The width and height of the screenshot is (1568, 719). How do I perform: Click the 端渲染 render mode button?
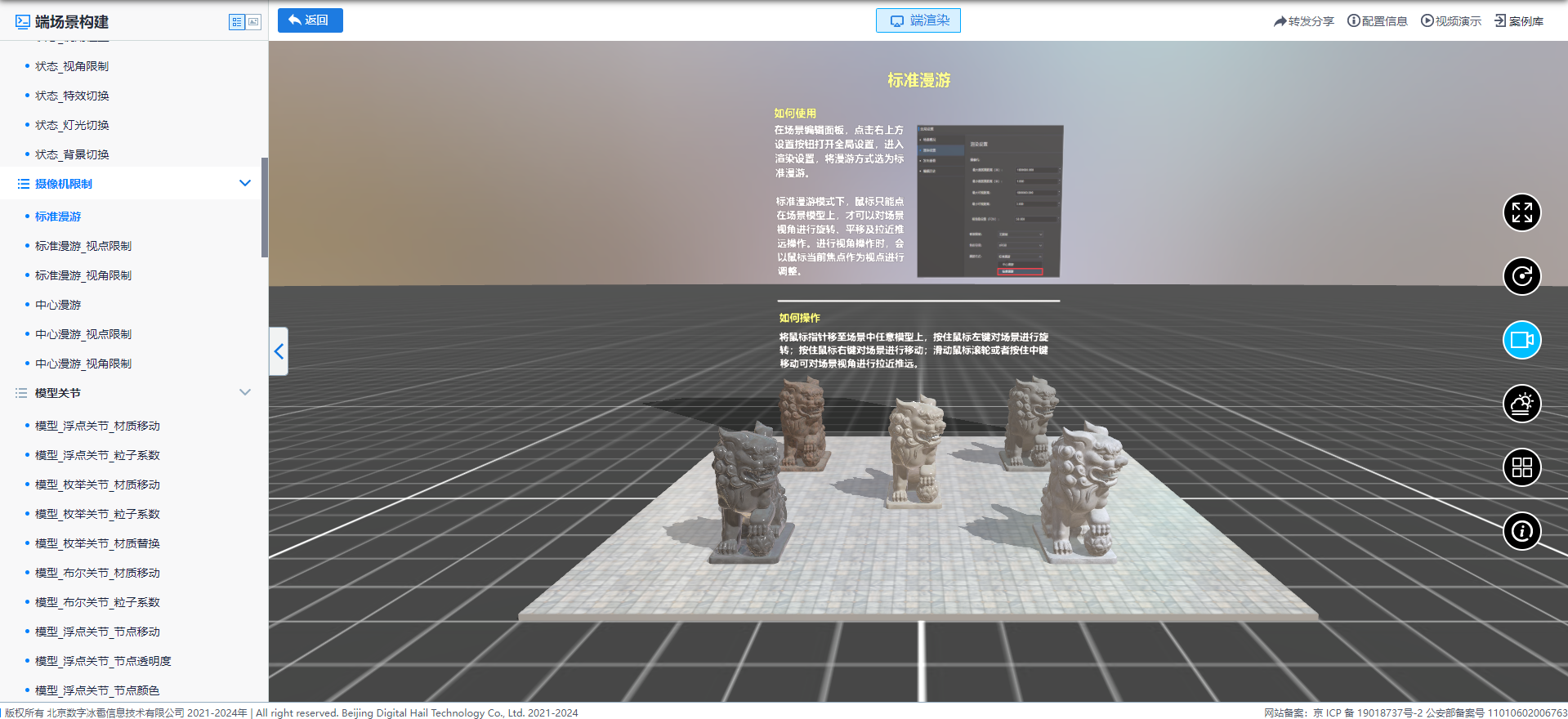918,20
